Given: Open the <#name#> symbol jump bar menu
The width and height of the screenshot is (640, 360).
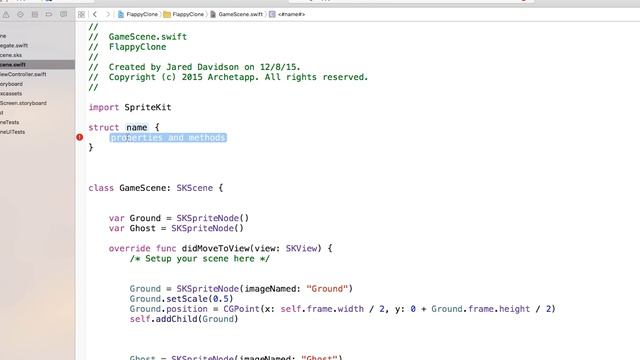Looking at the screenshot, I should click(291, 14).
